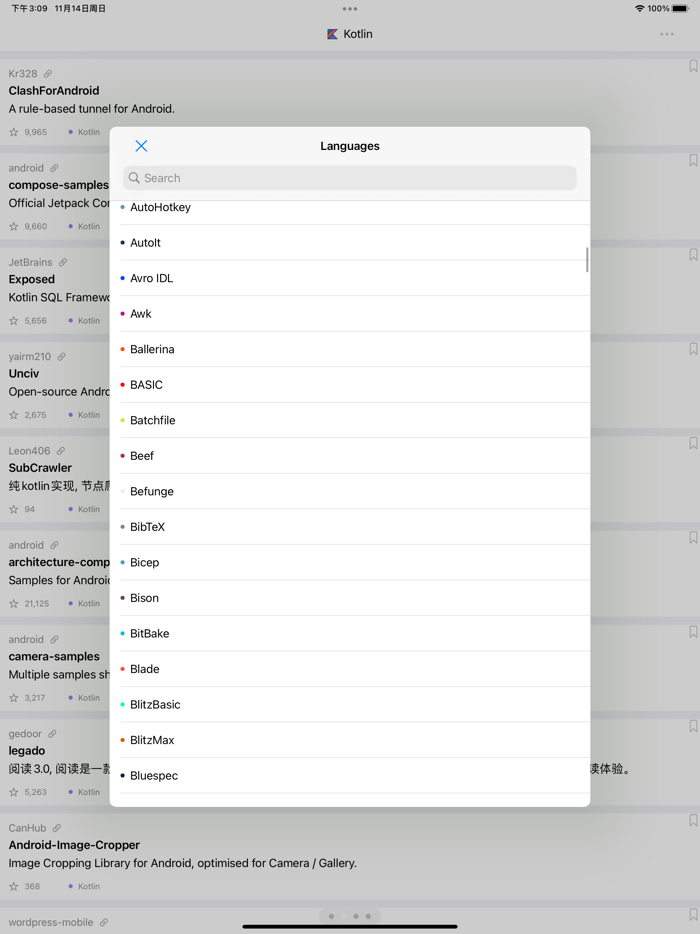The height and width of the screenshot is (934, 700).
Task: Open link icon next to JetBrains
Action: tap(63, 263)
